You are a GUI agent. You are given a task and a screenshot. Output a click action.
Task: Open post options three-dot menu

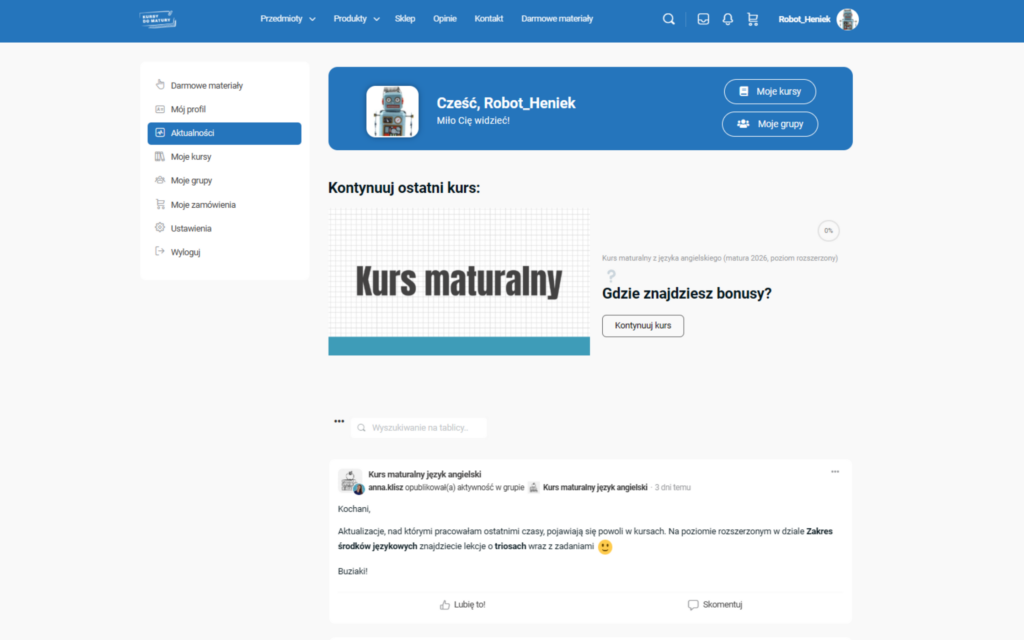[x=835, y=472]
